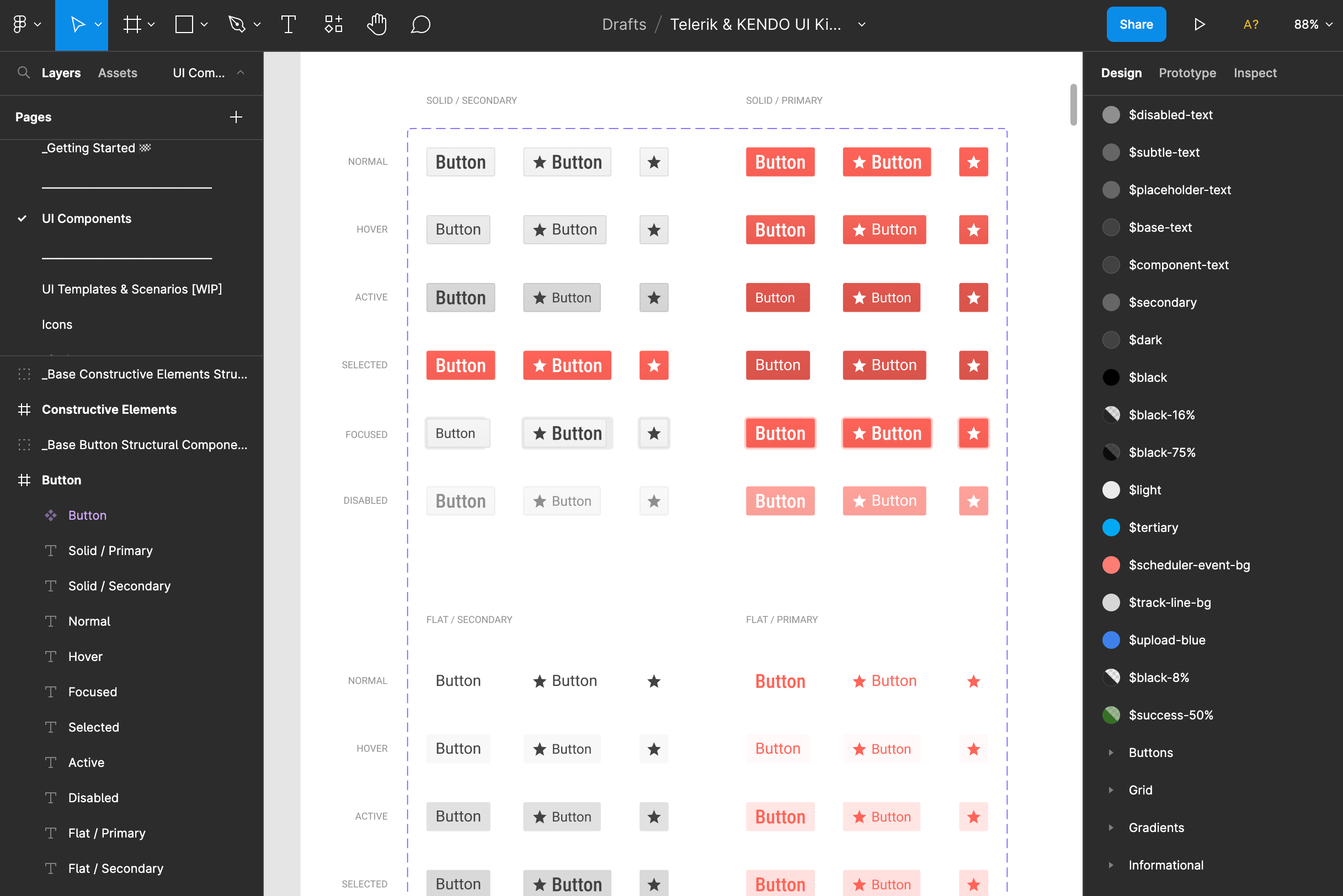Select the Rectangle shape tool
Screen dimensions: 1343x896
[x=184, y=24]
